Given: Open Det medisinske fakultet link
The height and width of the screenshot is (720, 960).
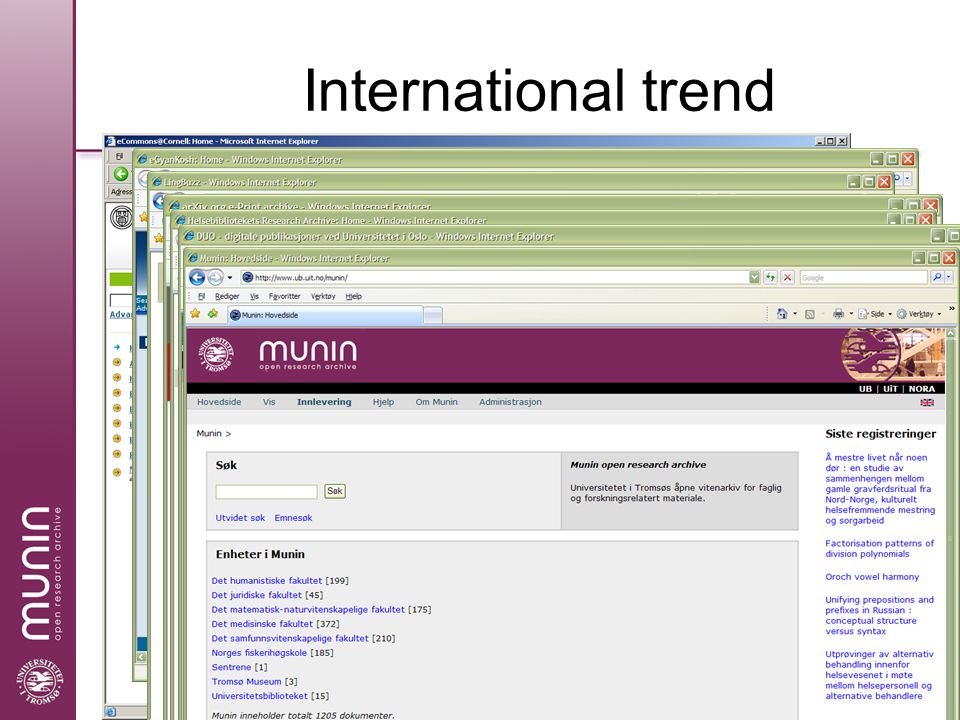Looking at the screenshot, I should click(262, 624).
